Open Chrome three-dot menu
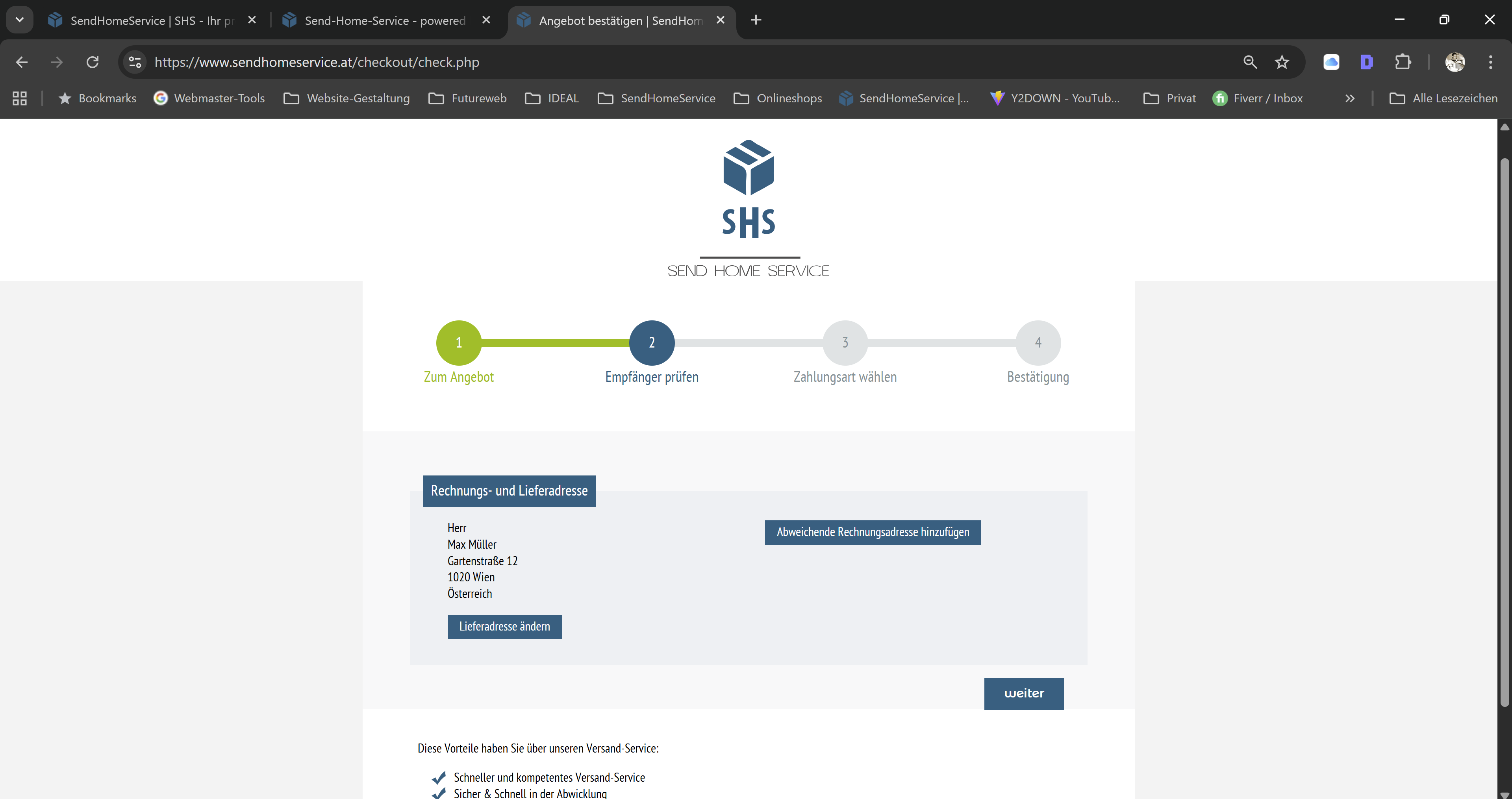Viewport: 1512px width, 799px height. point(1490,62)
